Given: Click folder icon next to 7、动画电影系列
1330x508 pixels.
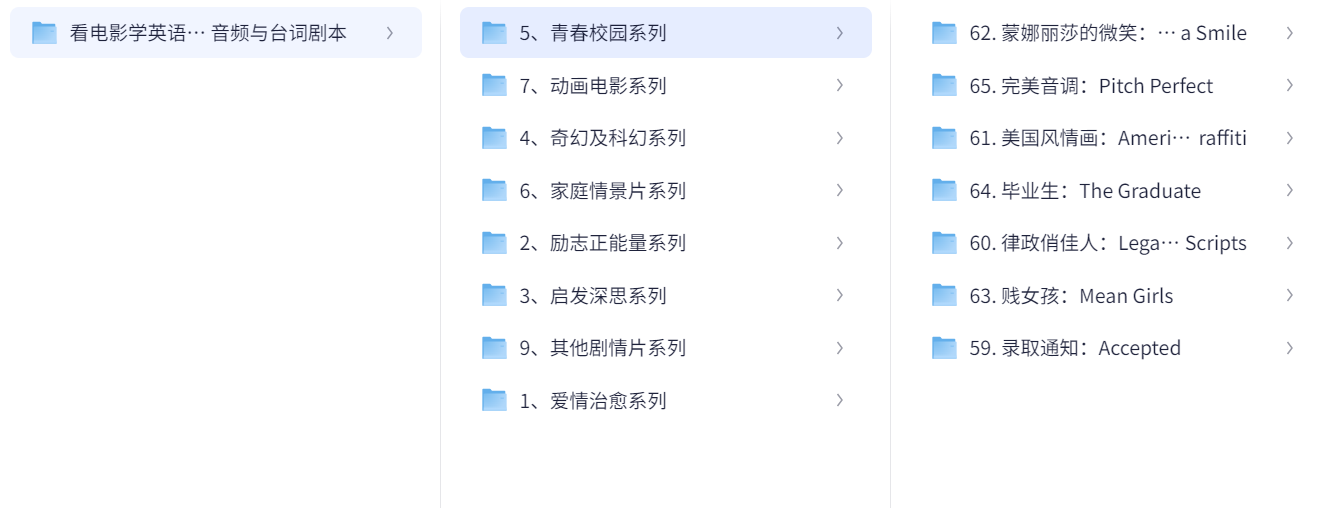Looking at the screenshot, I should [494, 85].
